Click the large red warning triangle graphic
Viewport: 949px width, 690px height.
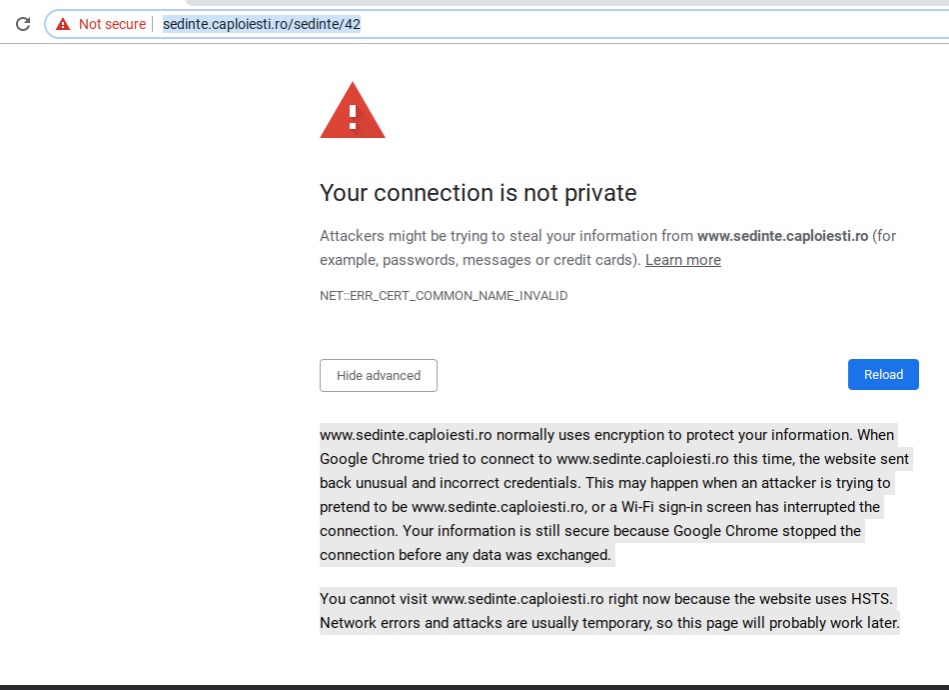[352, 110]
